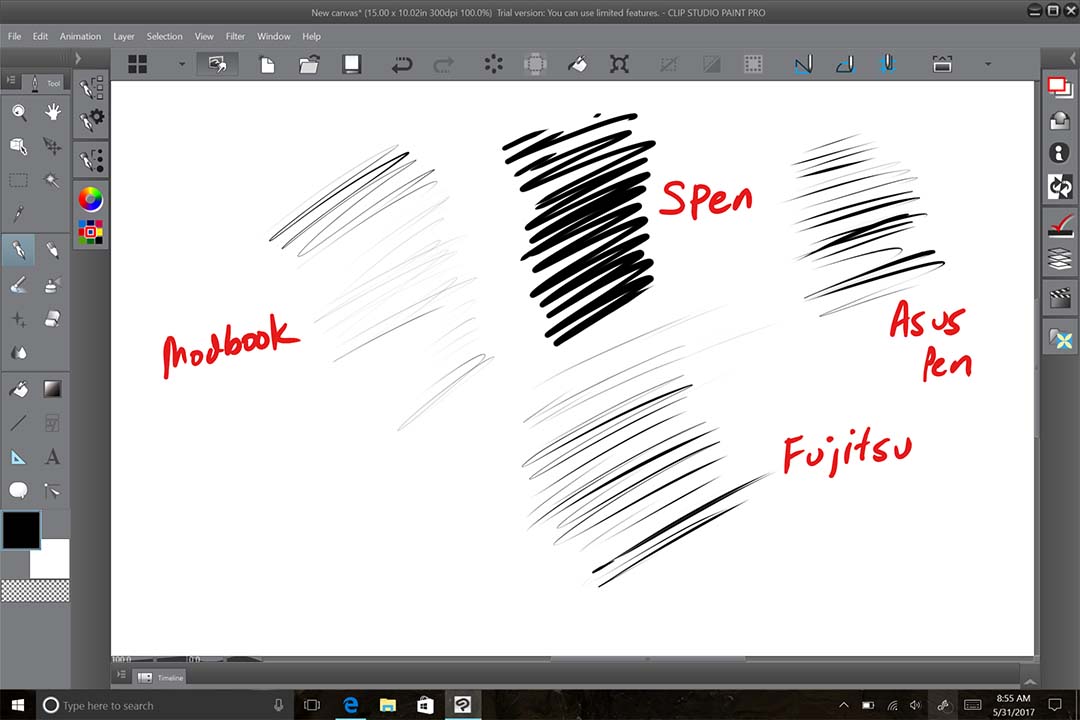Viewport: 1080px width, 720px height.
Task: Select the Move Layer tool
Action: click(x=52, y=146)
